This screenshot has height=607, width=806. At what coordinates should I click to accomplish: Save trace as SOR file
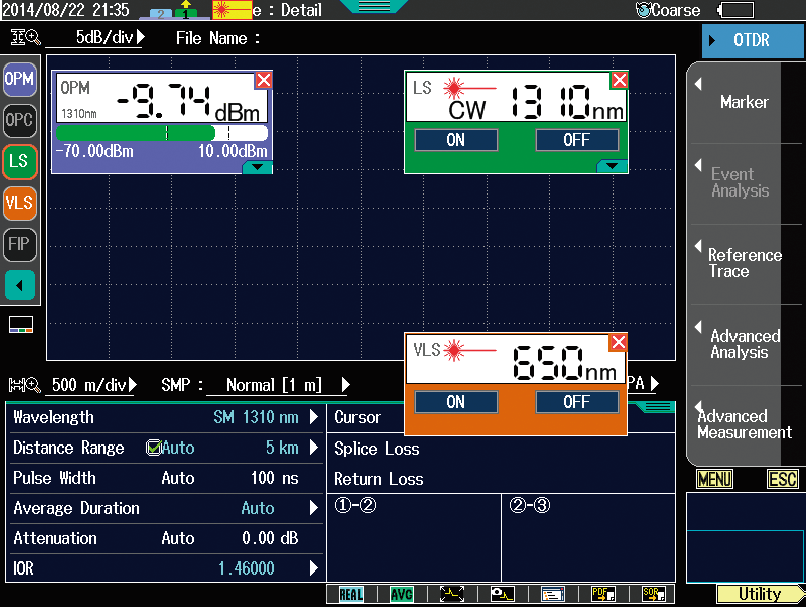pyautogui.click(x=654, y=594)
